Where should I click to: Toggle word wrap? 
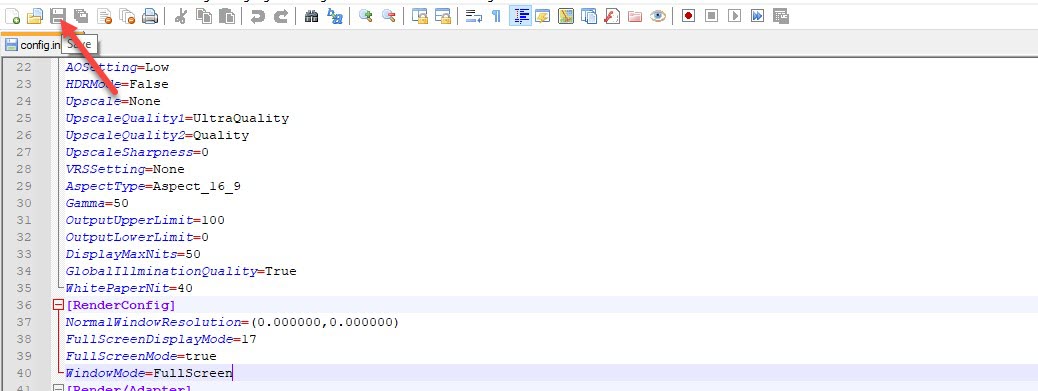473,17
